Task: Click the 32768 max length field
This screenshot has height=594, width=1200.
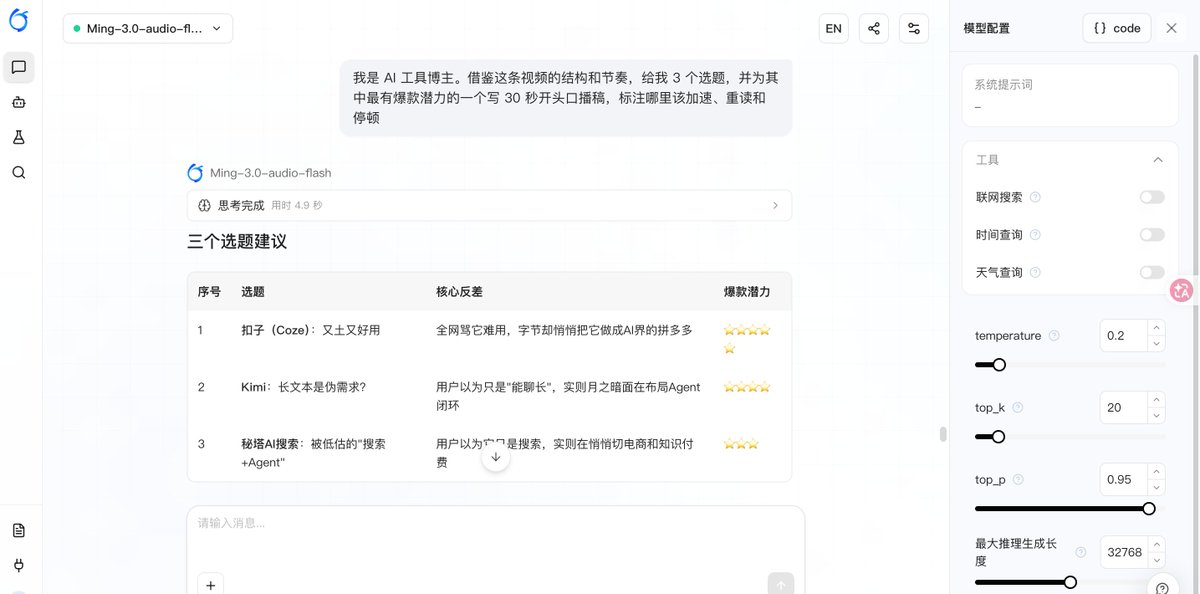Action: click(x=1124, y=552)
